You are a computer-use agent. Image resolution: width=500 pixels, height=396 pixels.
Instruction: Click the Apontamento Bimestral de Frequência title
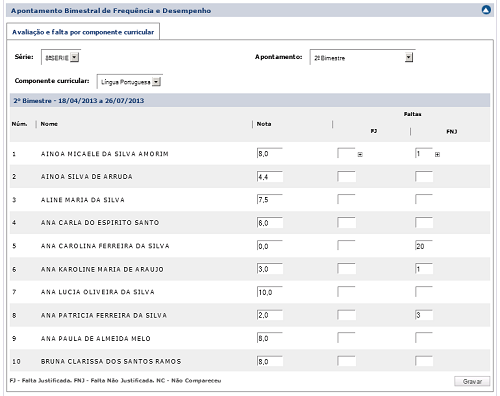(x=111, y=11)
